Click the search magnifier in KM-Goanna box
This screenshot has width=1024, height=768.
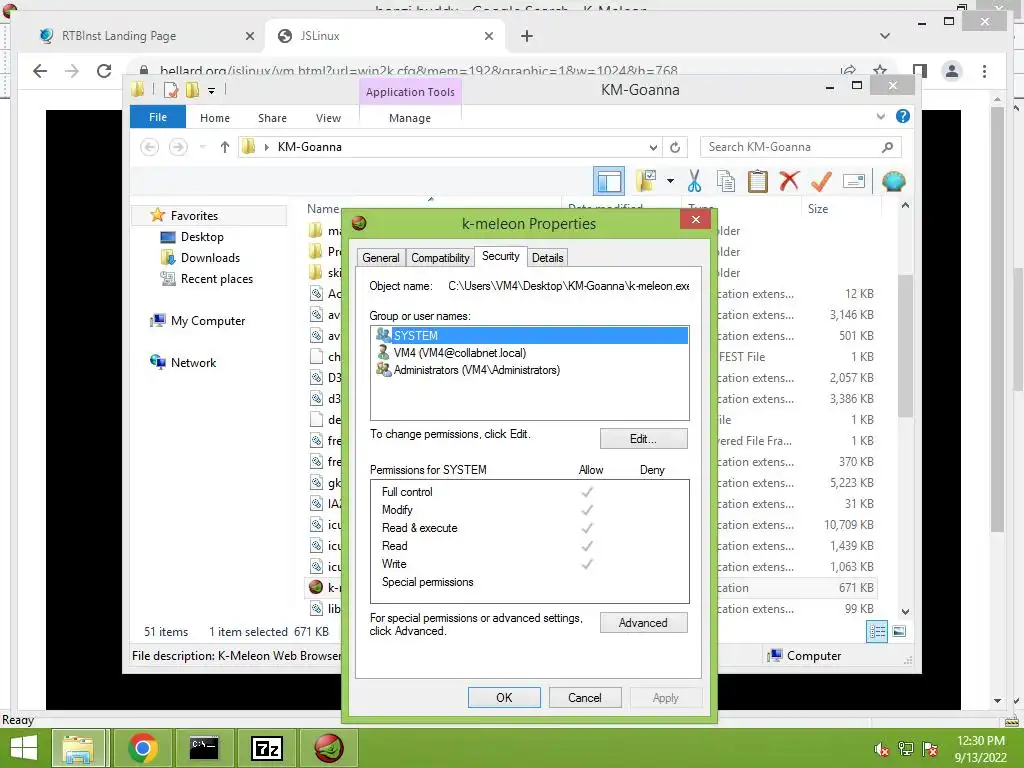(887, 147)
